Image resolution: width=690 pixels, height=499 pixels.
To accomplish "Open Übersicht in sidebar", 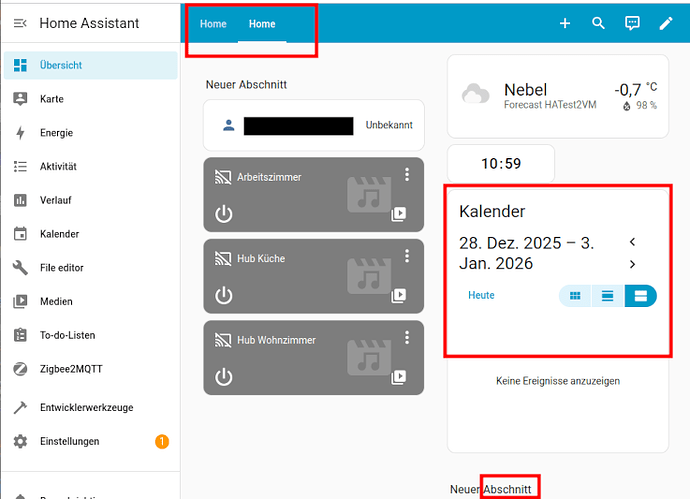I will pos(91,65).
